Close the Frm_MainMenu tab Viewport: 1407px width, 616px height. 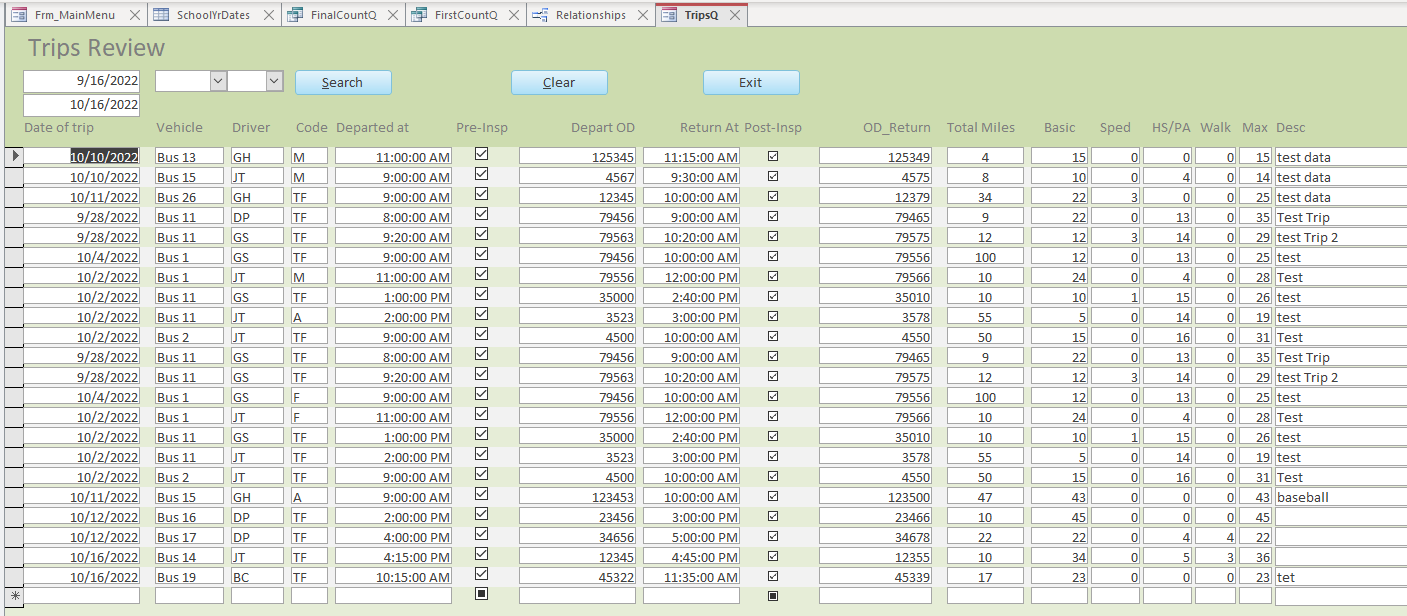[135, 15]
